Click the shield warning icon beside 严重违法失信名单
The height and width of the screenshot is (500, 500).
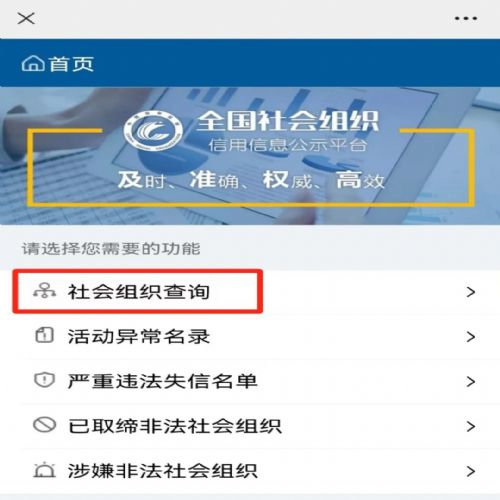(44, 380)
